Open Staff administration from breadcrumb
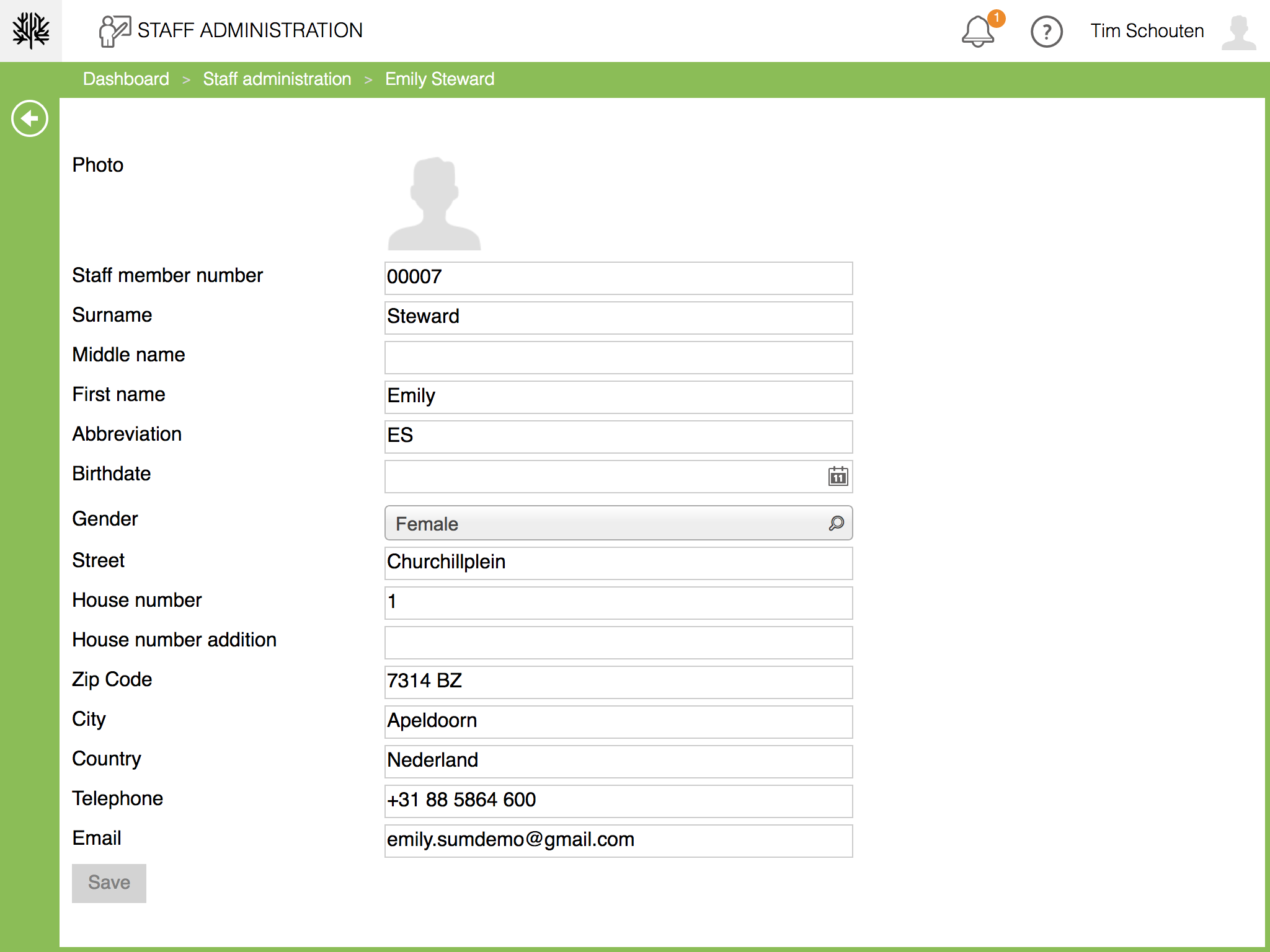This screenshot has width=1270, height=952. point(277,79)
